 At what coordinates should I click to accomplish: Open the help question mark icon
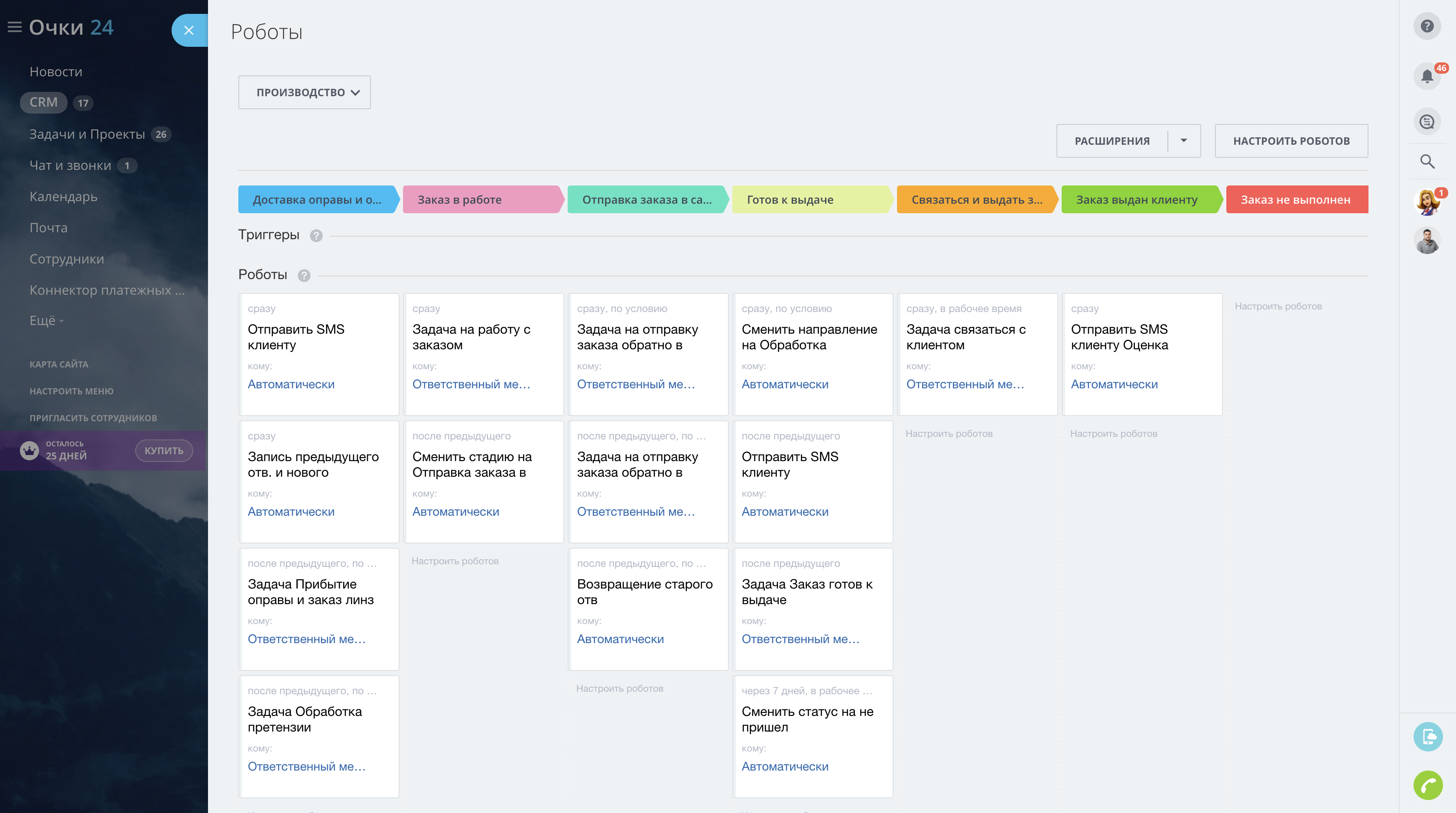coord(1427,26)
